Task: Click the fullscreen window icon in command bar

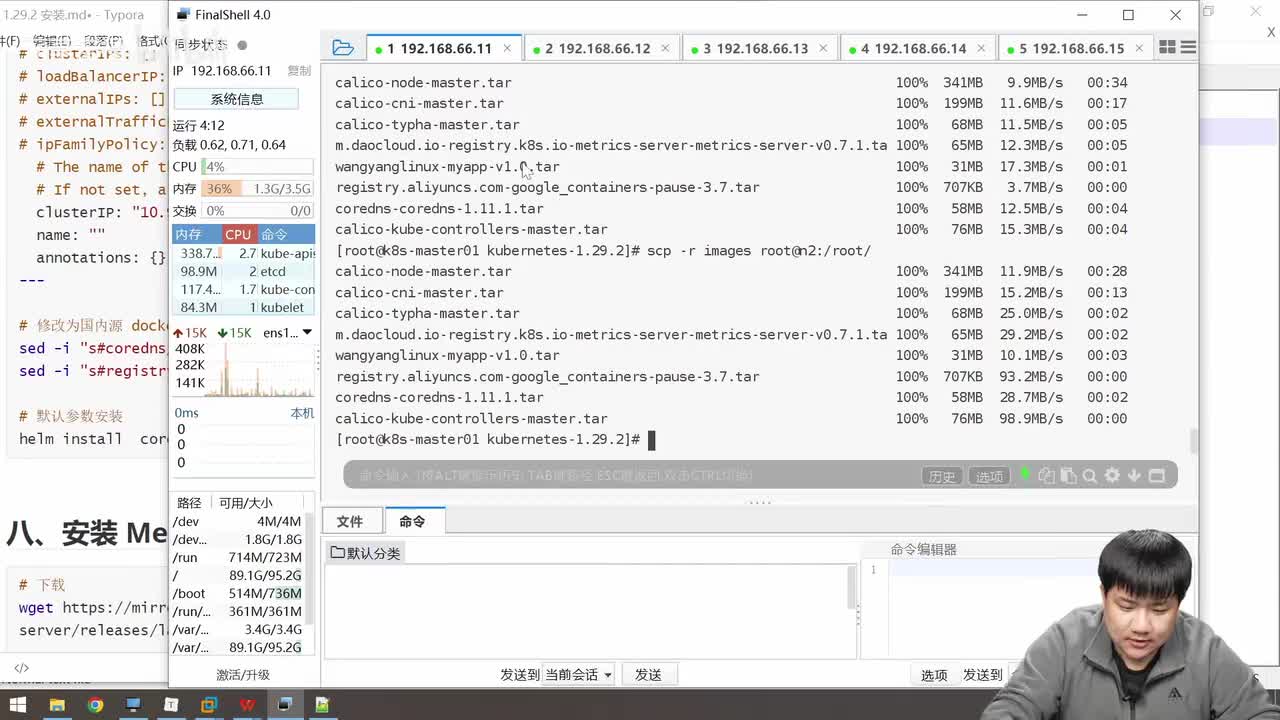Action: coord(1157,476)
